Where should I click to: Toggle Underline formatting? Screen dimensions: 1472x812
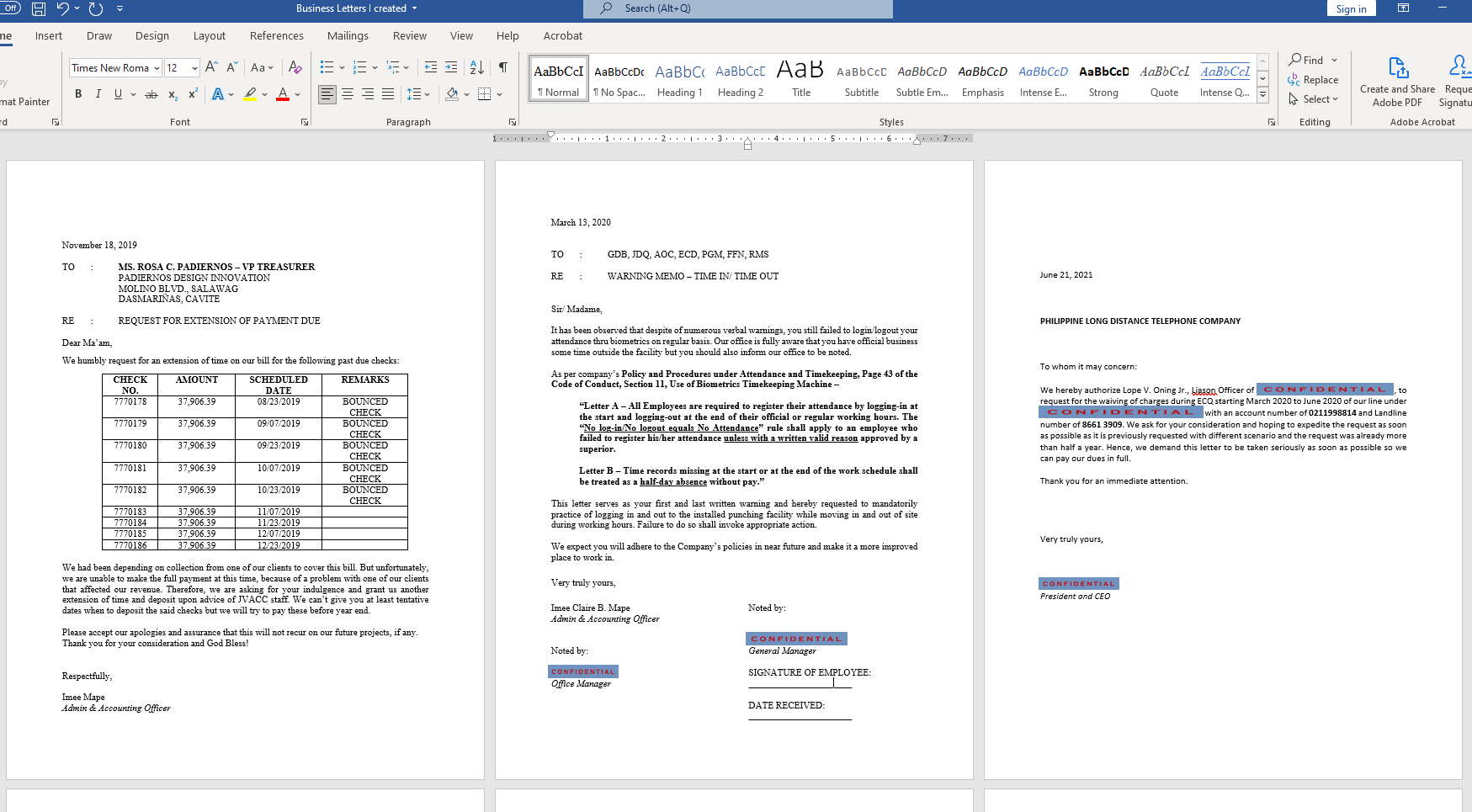(x=118, y=94)
